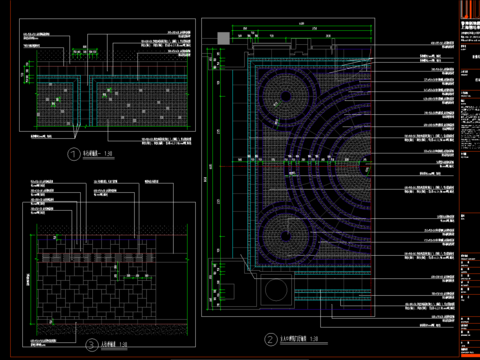This screenshot has width=480, height=360.
Task: Click the dotted gravel strip at bottom of drawing 3
Action: pyautogui.click(x=112, y=330)
